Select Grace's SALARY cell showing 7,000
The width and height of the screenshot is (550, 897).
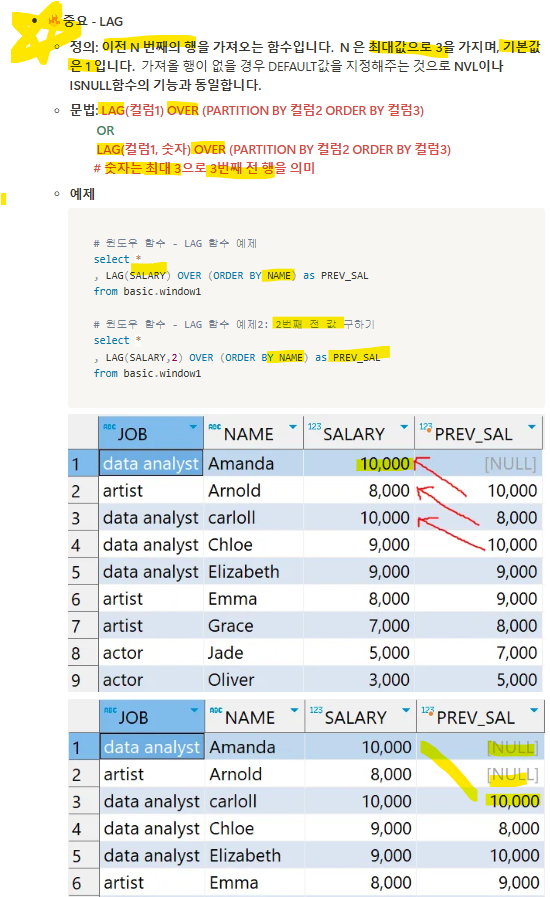358,626
